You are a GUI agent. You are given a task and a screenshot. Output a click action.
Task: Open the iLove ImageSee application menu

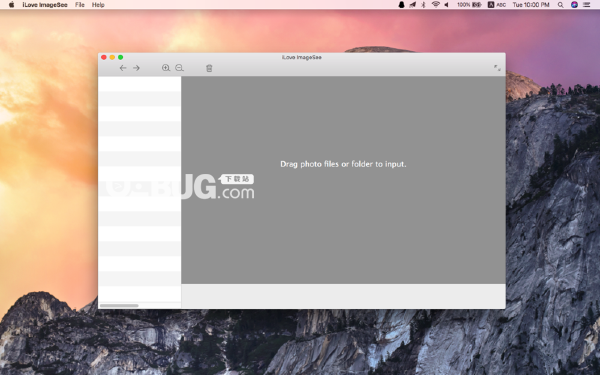(x=45, y=5)
